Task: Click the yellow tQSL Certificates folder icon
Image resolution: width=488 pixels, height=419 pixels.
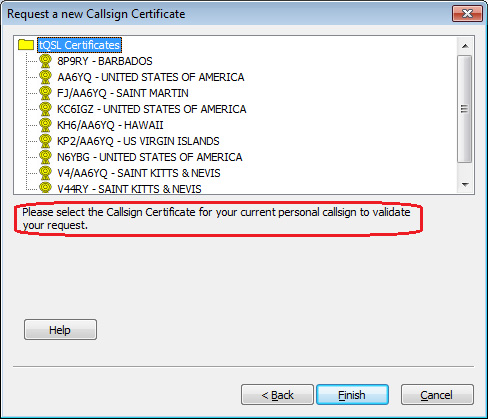Action: point(26,45)
